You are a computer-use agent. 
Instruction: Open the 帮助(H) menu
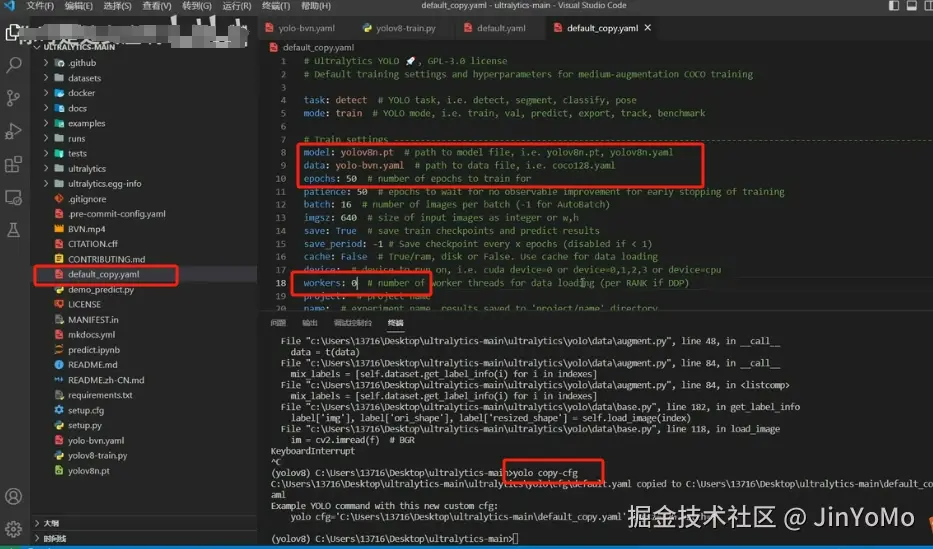click(x=315, y=5)
